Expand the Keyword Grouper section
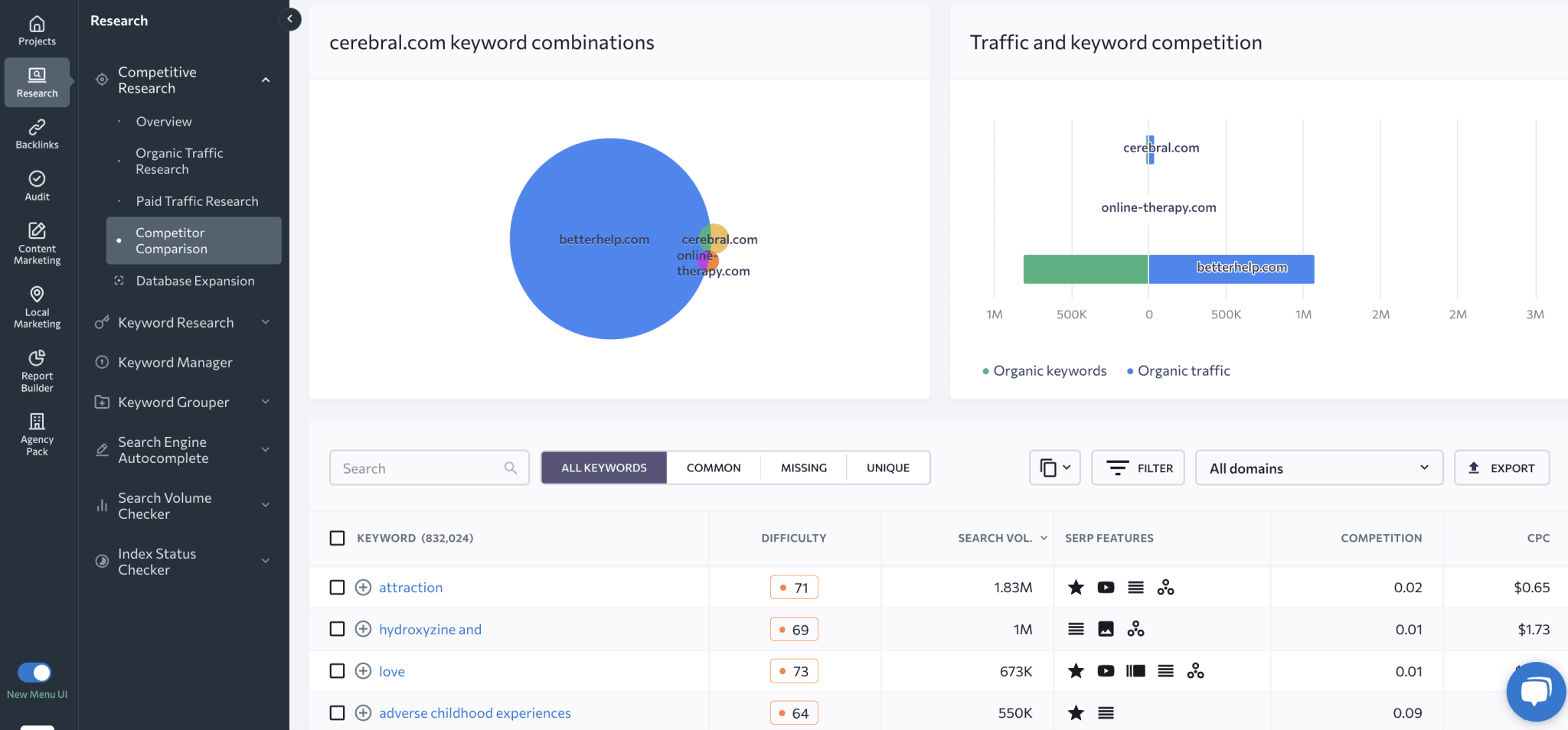This screenshot has width=1568, height=730. click(x=266, y=402)
